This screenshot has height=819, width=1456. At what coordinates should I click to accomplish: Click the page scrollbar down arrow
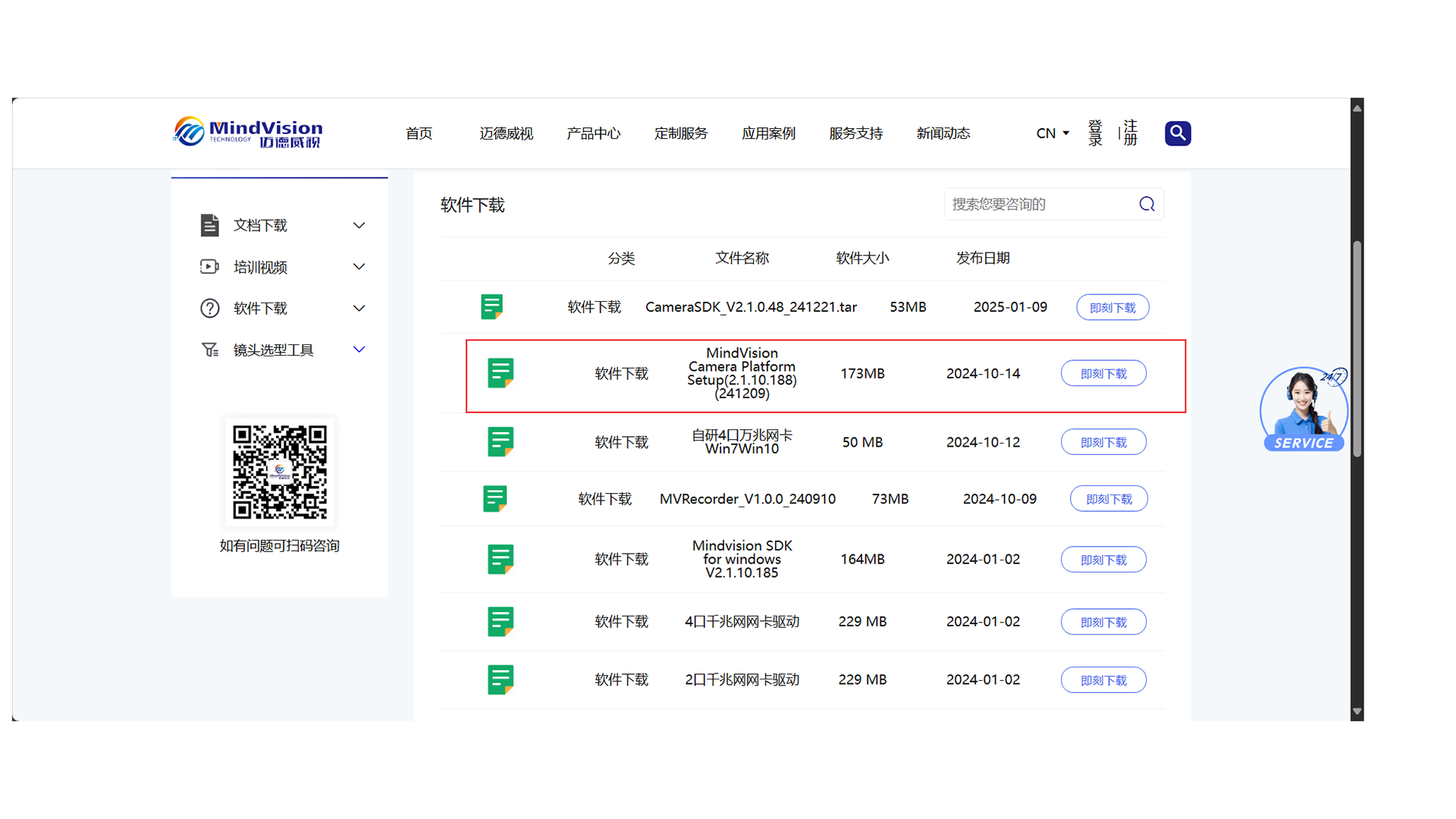click(1357, 711)
